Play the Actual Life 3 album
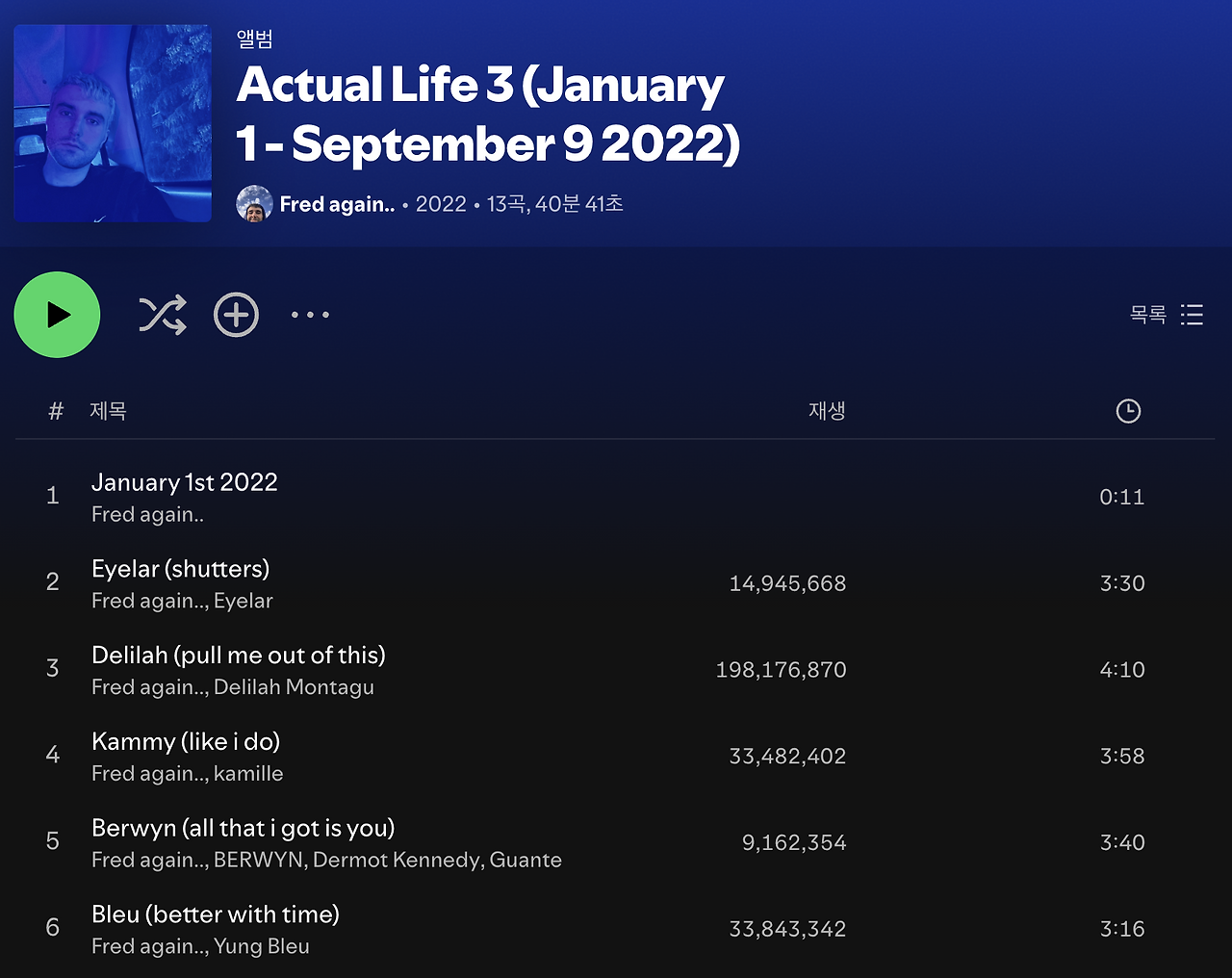Screen dimensions: 1232x978 click(57, 315)
